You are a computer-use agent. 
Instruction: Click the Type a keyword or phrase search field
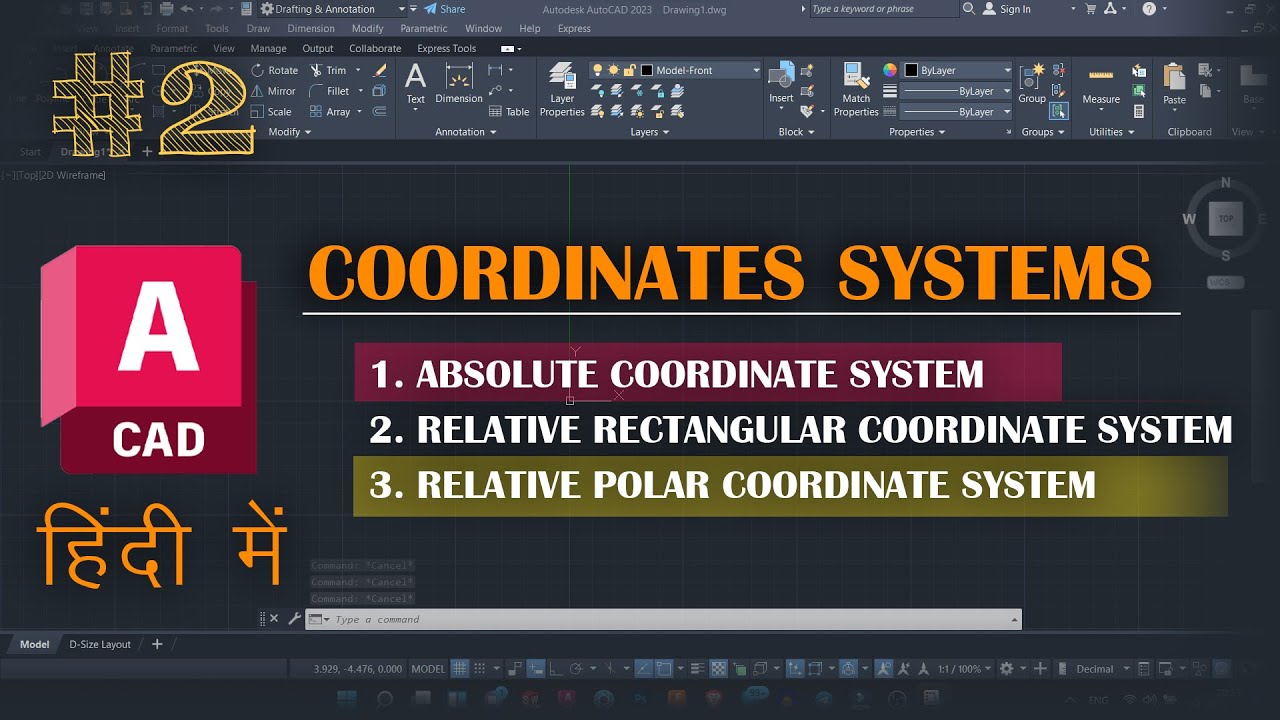coord(883,9)
